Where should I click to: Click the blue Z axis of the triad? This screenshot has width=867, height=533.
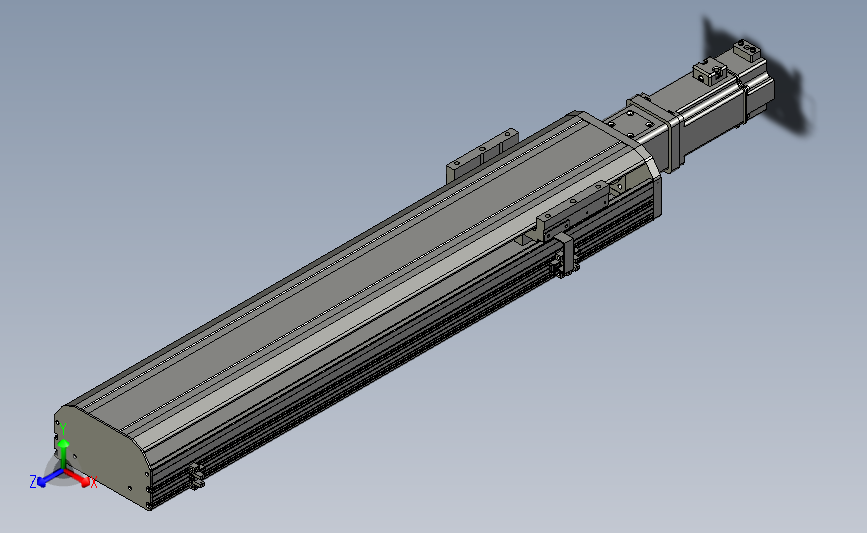(51, 477)
